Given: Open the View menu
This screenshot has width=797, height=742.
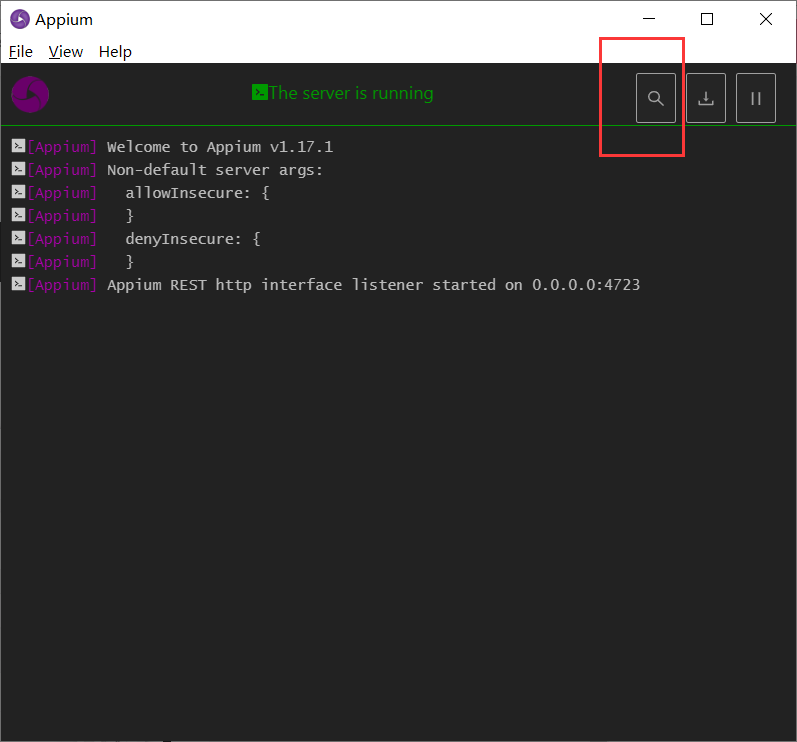Looking at the screenshot, I should click(66, 52).
